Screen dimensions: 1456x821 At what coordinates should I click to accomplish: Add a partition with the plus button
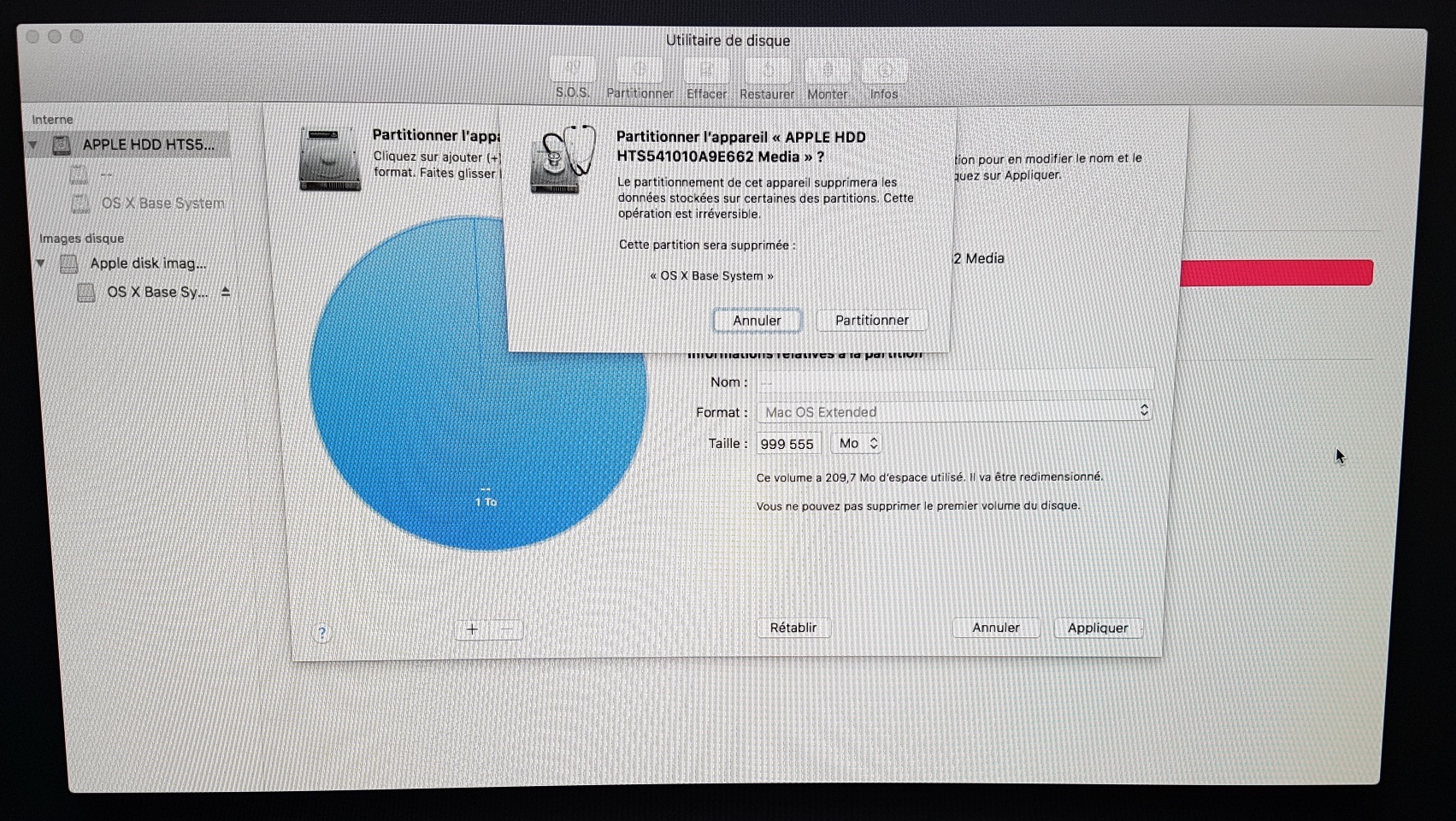click(472, 629)
